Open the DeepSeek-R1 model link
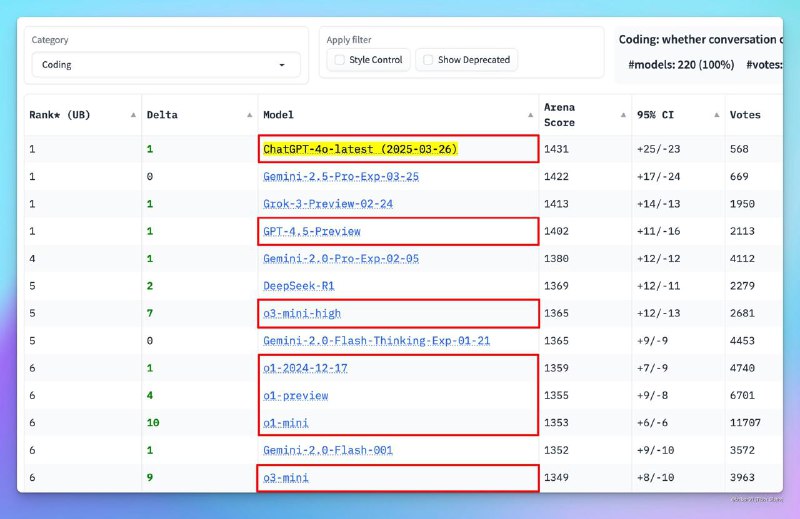The image size is (800, 519). point(299,286)
